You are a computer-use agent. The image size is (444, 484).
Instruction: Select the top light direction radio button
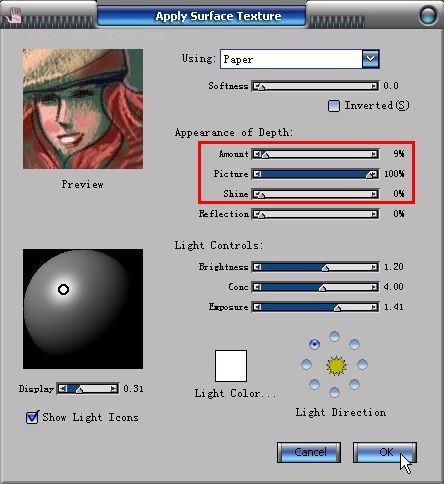[334, 336]
